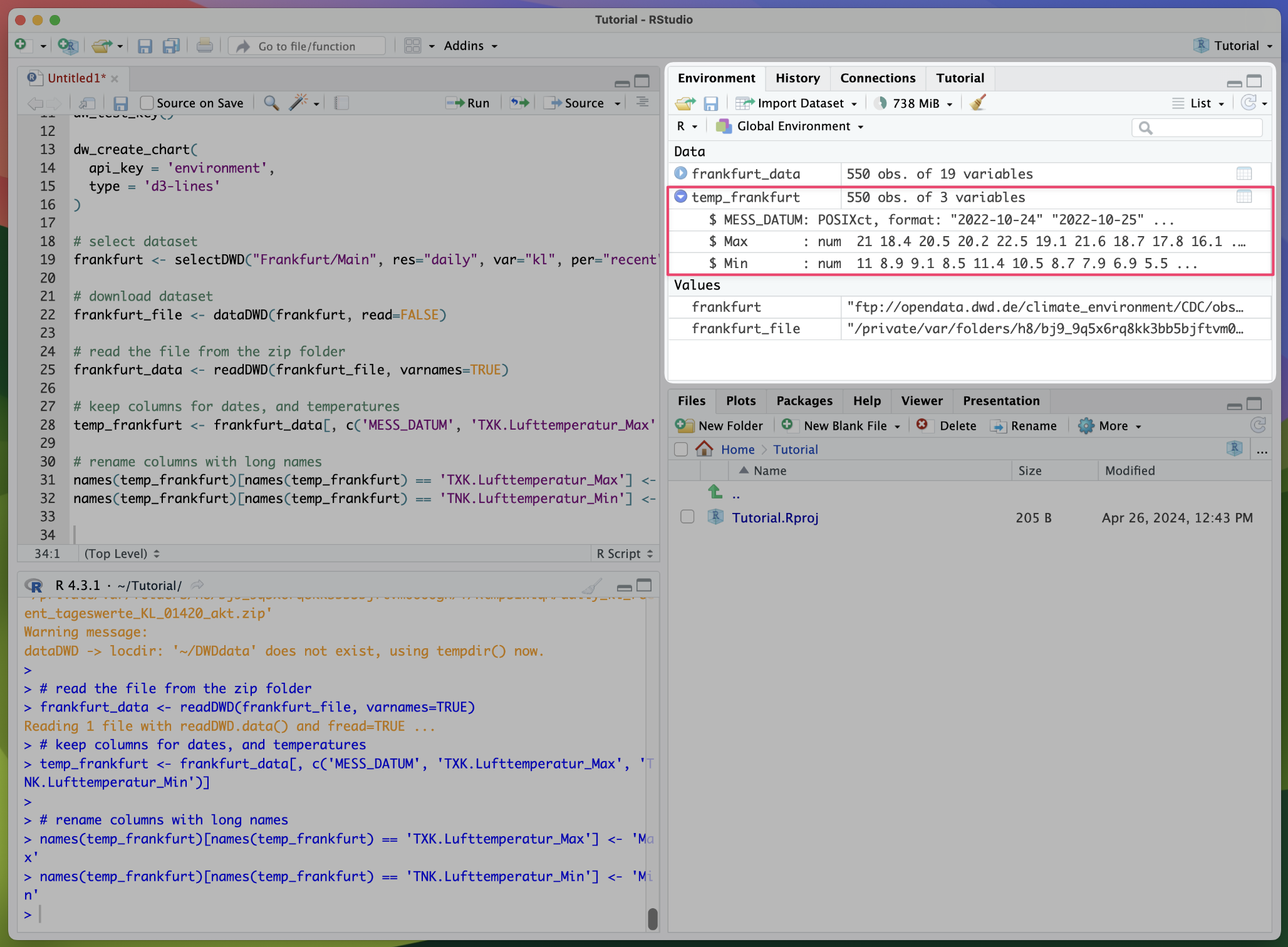The height and width of the screenshot is (947, 1288).
Task: Clear the console with broom icon
Action: [x=592, y=586]
